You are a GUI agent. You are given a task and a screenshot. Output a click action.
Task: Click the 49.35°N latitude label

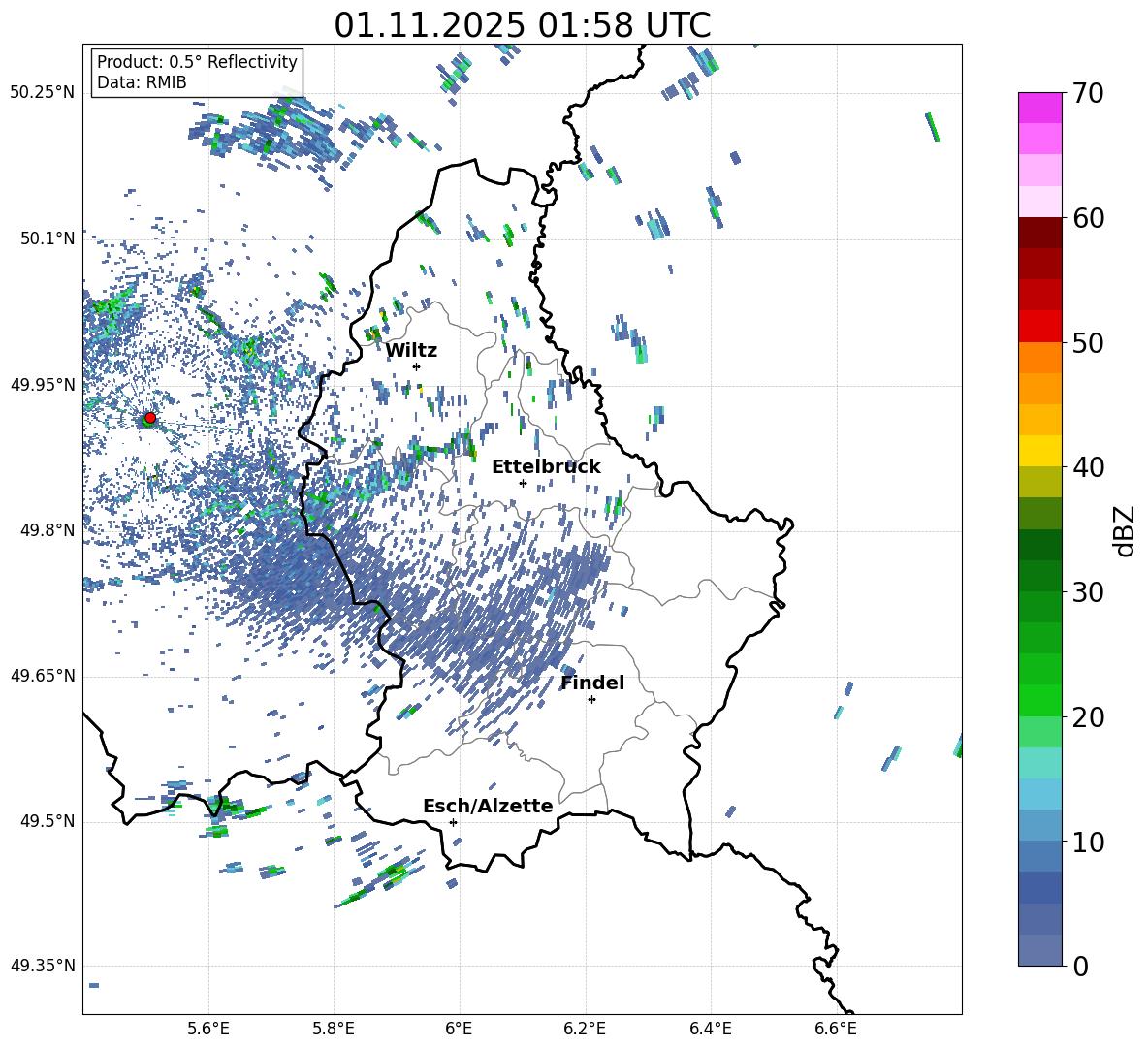(x=43, y=966)
